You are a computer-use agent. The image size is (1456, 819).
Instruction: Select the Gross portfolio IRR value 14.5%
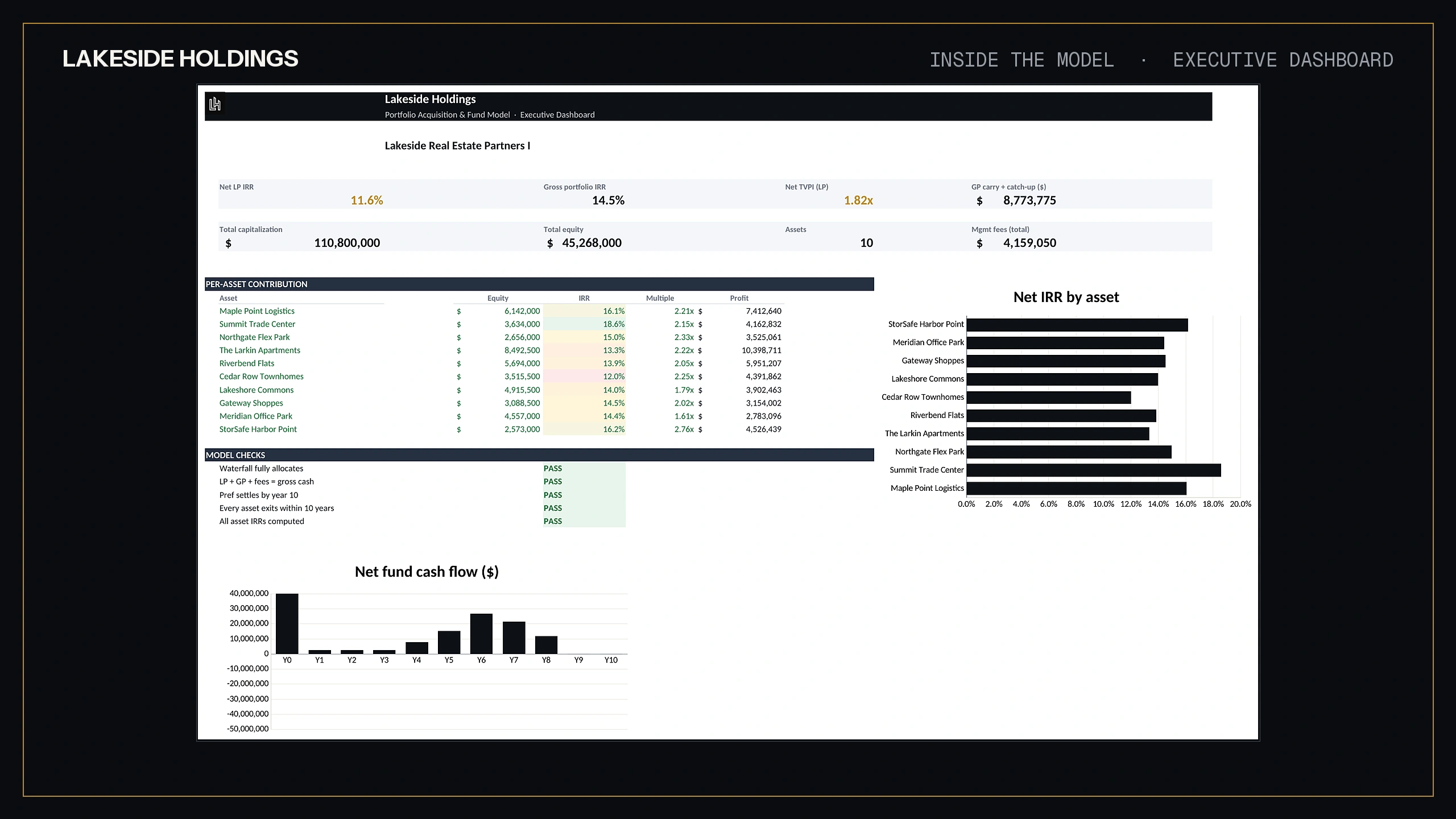[608, 200]
